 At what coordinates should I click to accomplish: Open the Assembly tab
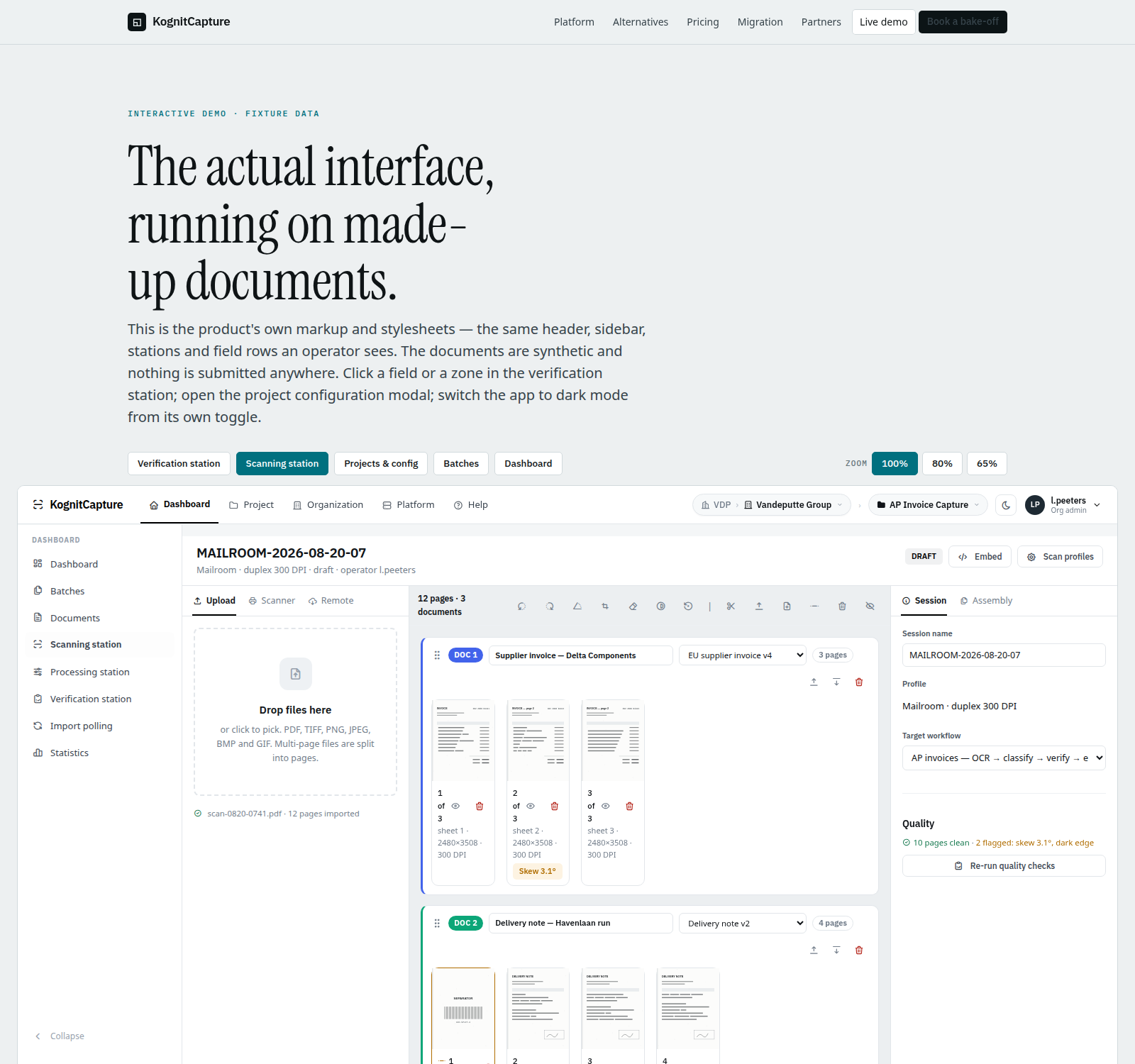986,601
